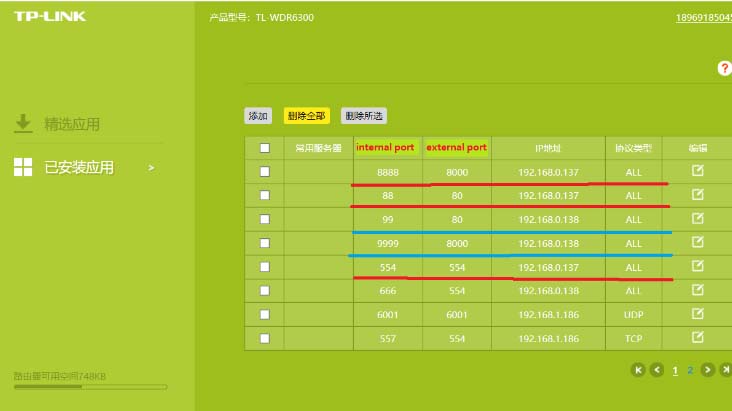732x411 pixels.
Task: Click the product model TL-WDR6300 text
Action: pyautogui.click(x=285, y=18)
